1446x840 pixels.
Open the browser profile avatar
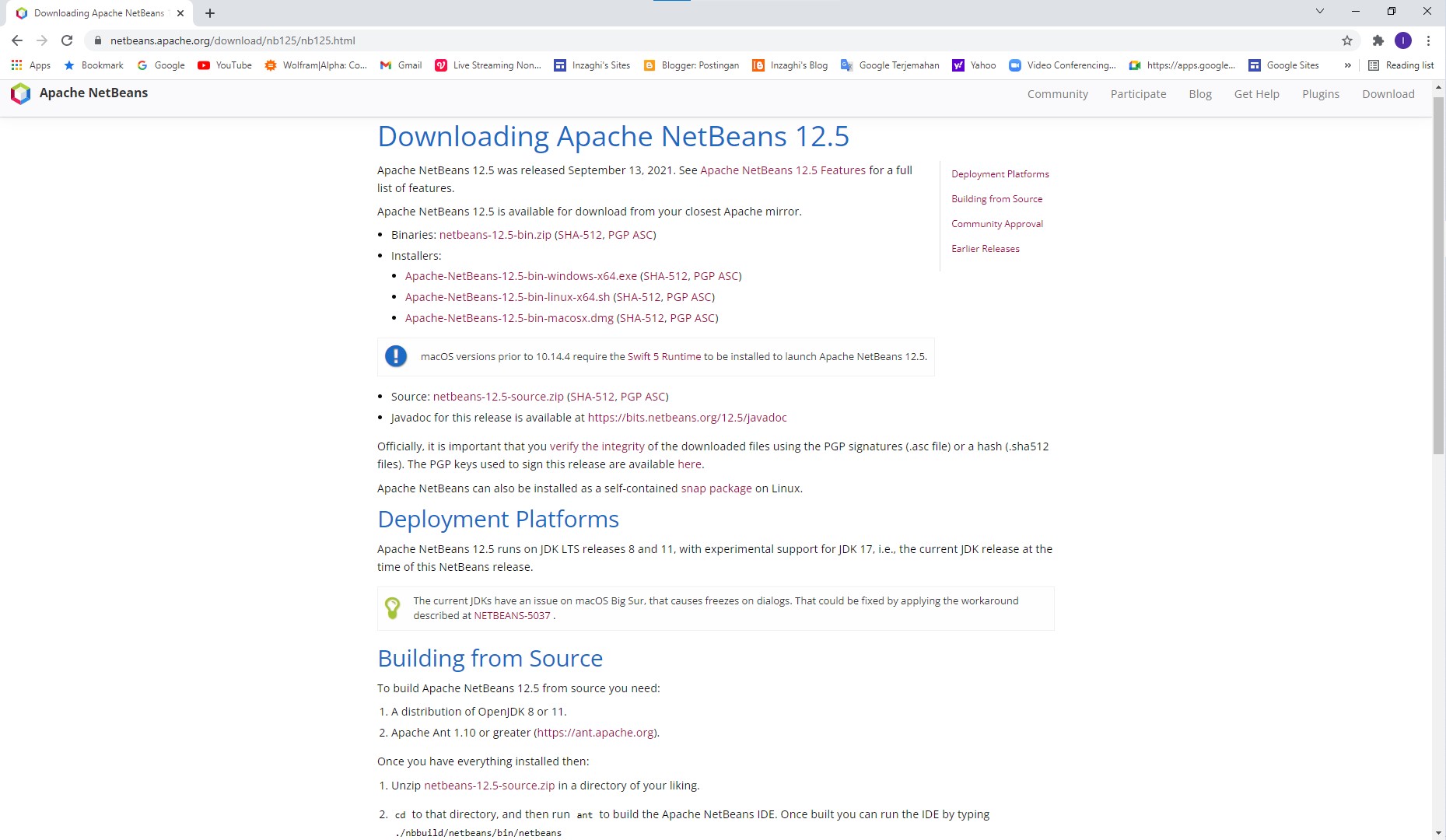click(x=1403, y=40)
